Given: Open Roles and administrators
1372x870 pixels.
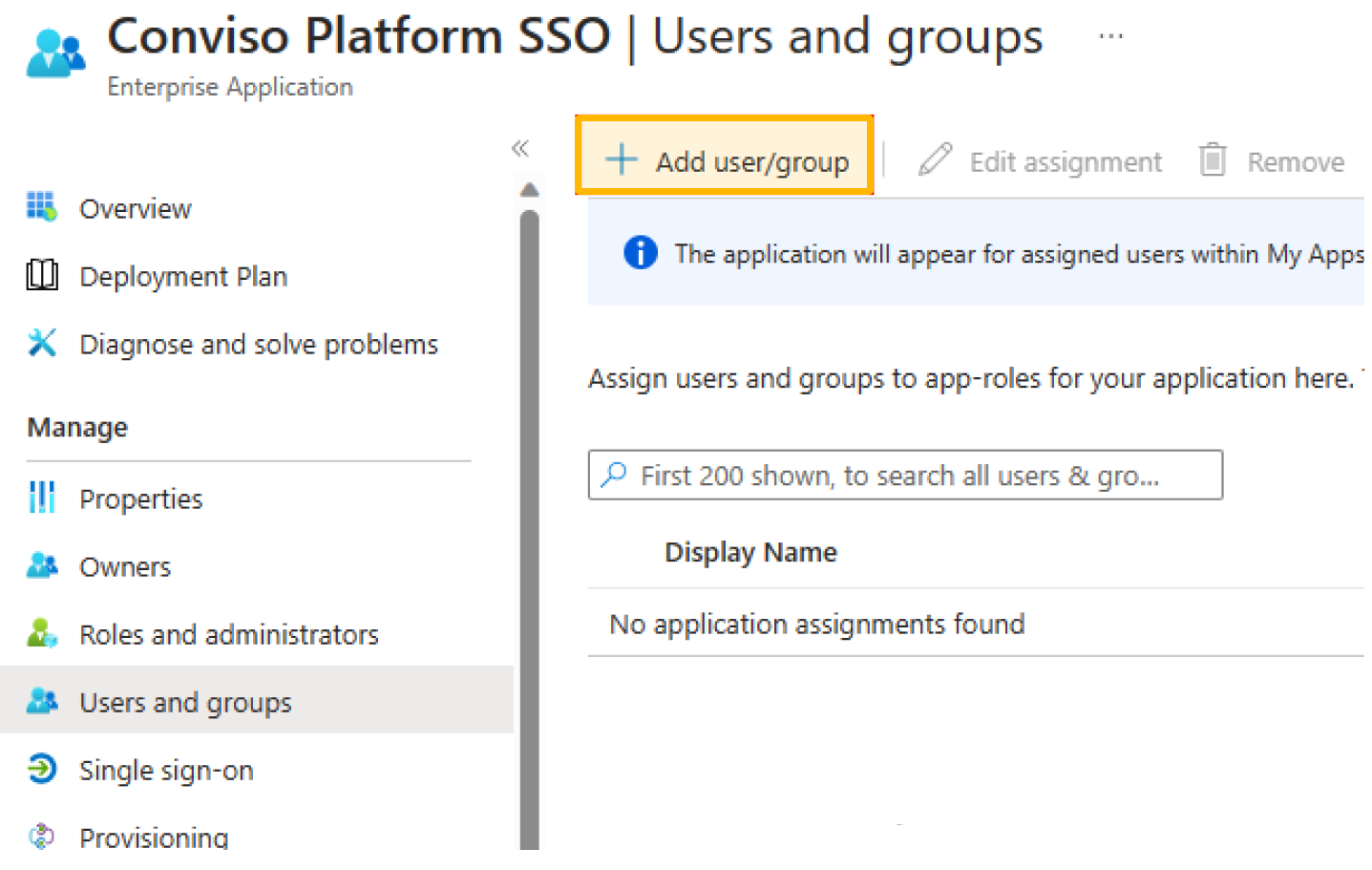Looking at the screenshot, I should click(x=229, y=635).
